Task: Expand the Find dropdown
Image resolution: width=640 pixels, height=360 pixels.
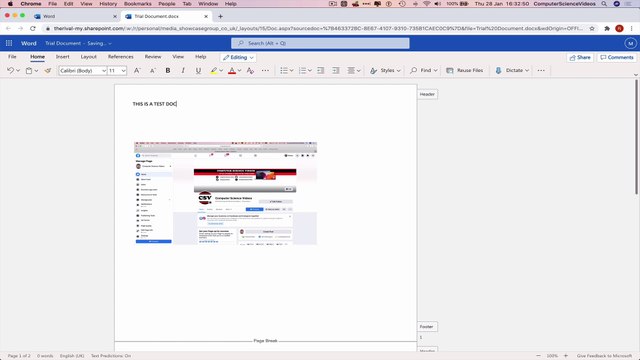Action: click(436, 71)
